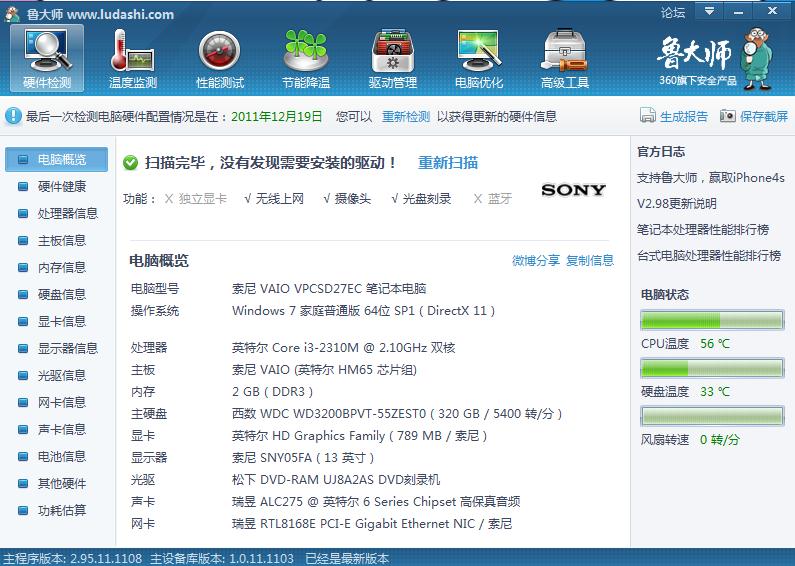795x566 pixels.
Task: Click 复制信息 copy link
Action: click(590, 261)
